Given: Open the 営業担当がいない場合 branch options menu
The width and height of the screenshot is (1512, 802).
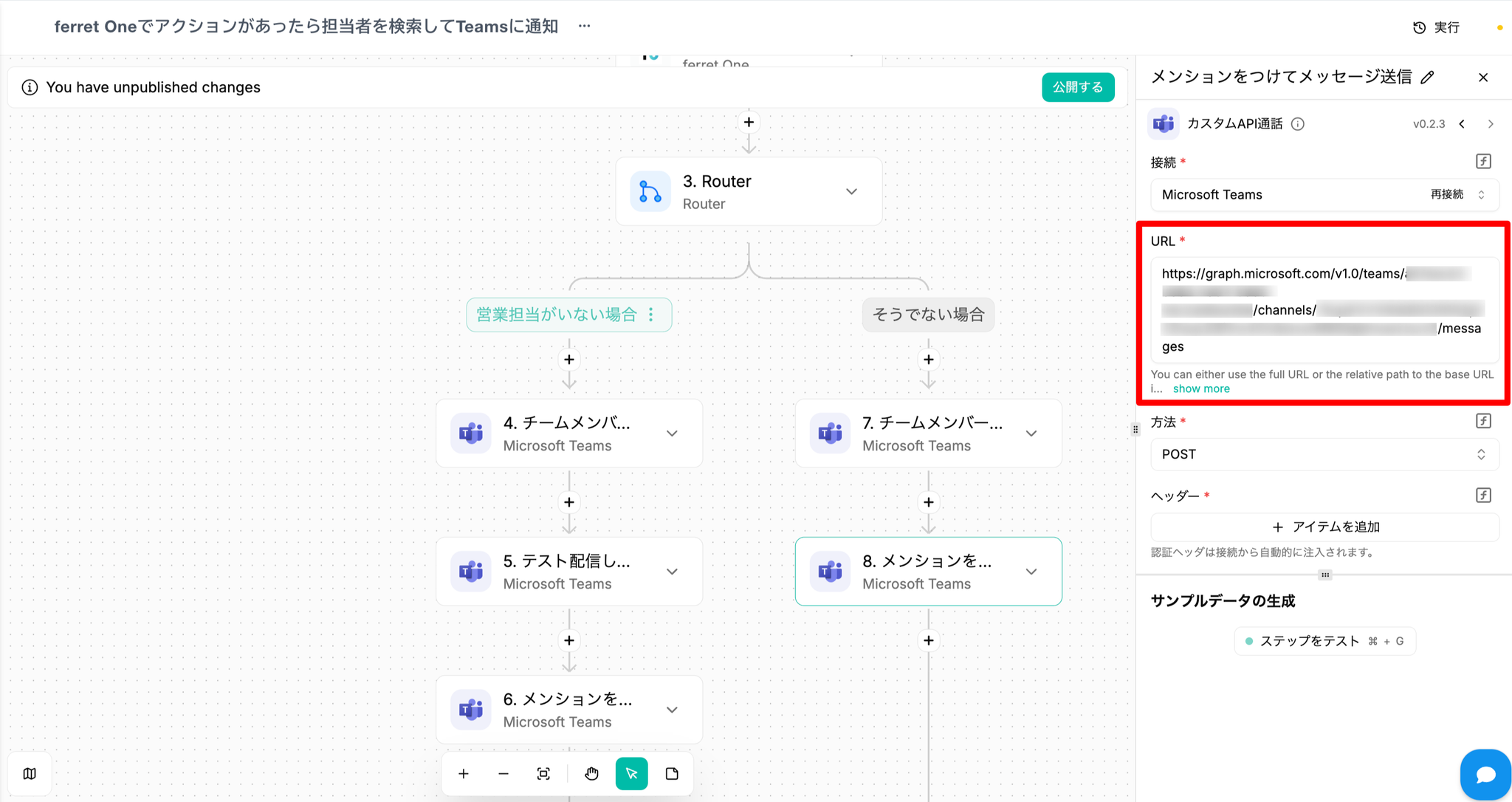Looking at the screenshot, I should click(651, 315).
